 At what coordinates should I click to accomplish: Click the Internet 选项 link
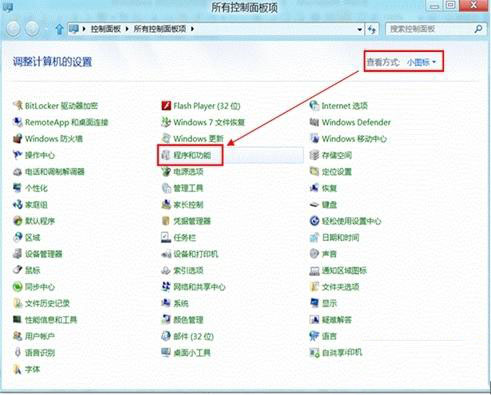coord(345,106)
